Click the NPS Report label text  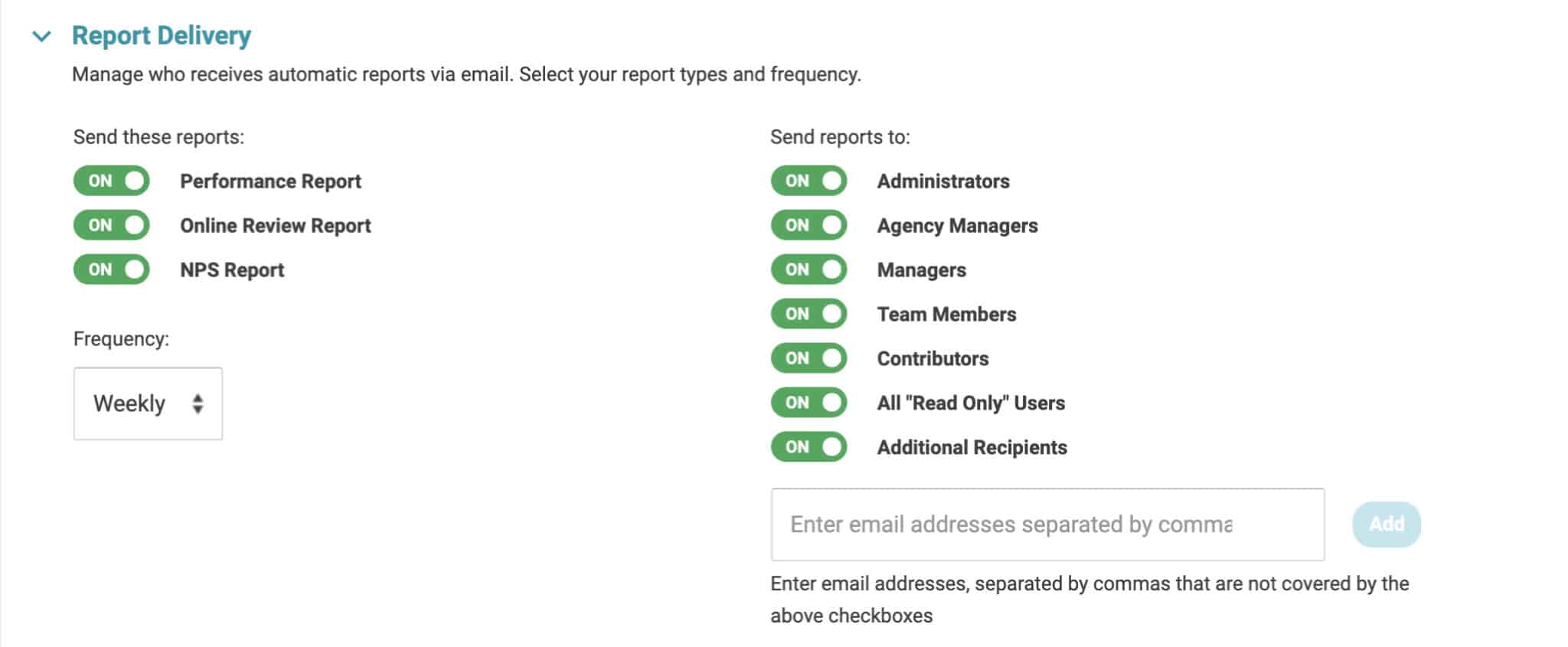[232, 270]
